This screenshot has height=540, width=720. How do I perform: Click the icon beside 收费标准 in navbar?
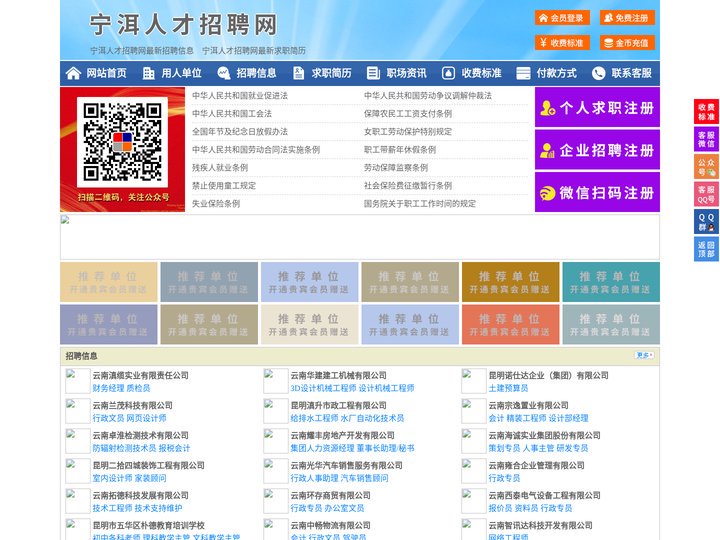(448, 73)
